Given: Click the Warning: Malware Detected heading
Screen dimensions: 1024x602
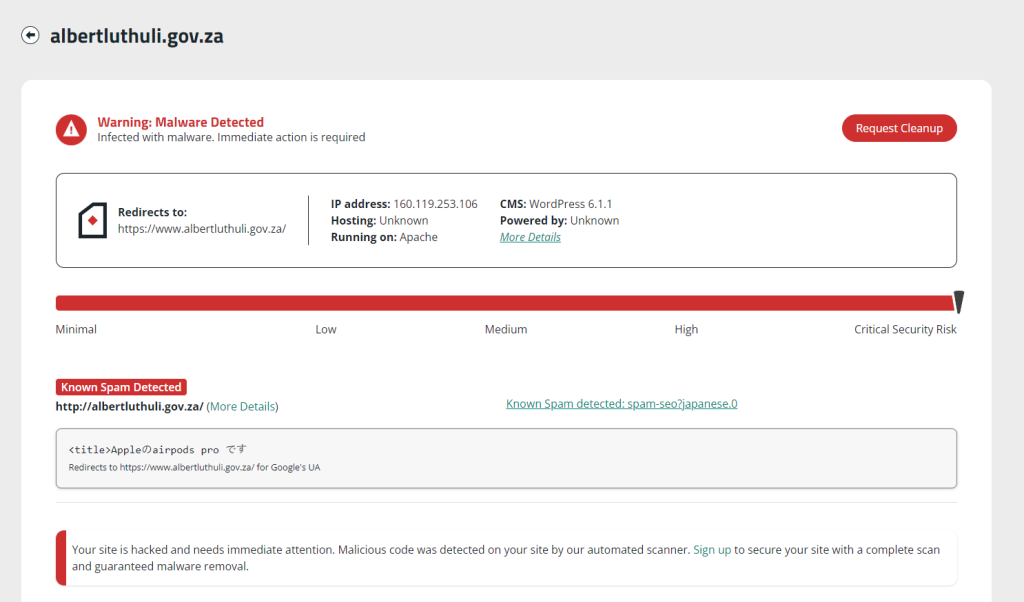Looking at the screenshot, I should [x=180, y=122].
